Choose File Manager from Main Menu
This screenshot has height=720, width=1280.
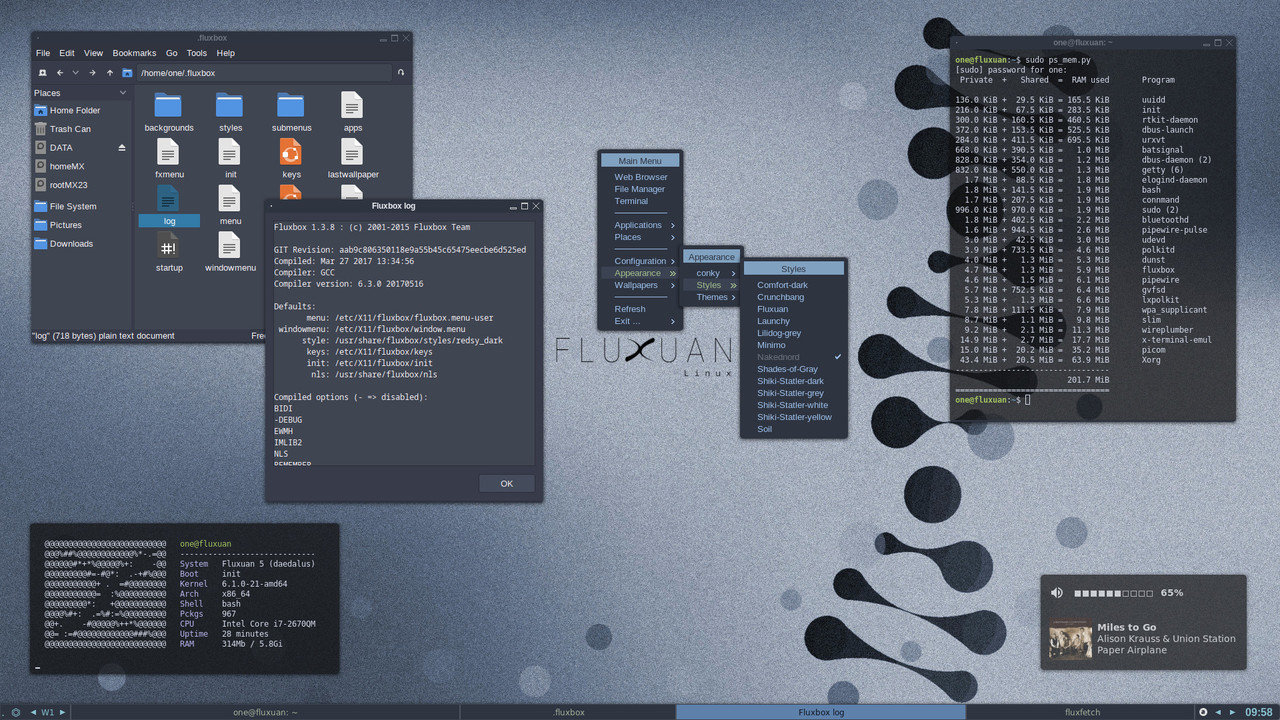click(639, 189)
